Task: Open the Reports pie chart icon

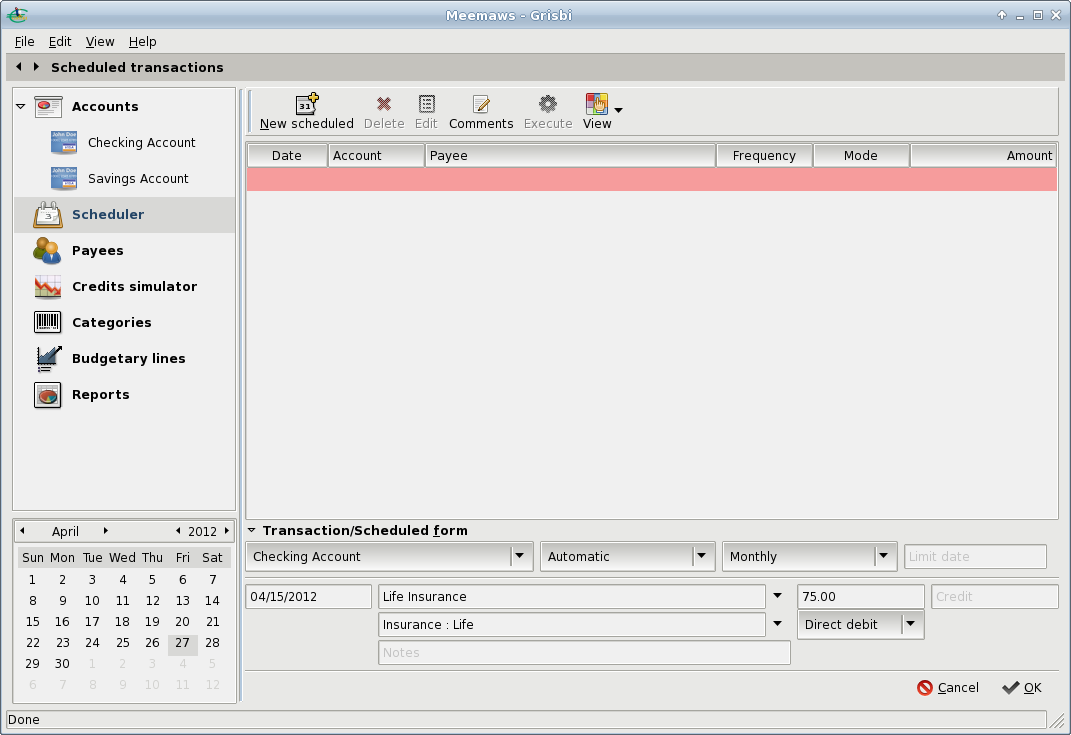Action: tap(48, 395)
